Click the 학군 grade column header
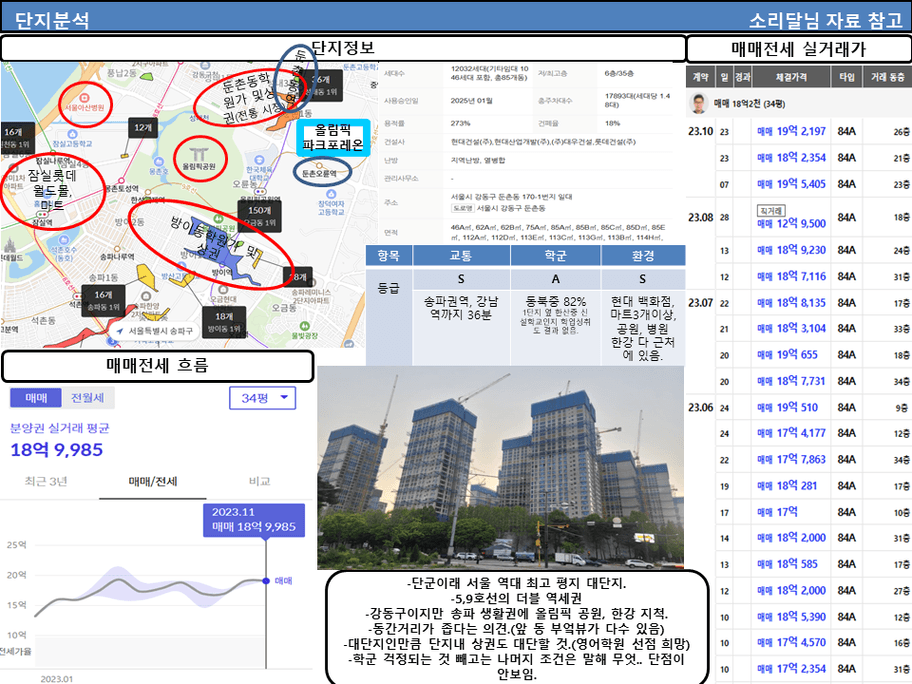Screen dimensions: 912x684 555,255
